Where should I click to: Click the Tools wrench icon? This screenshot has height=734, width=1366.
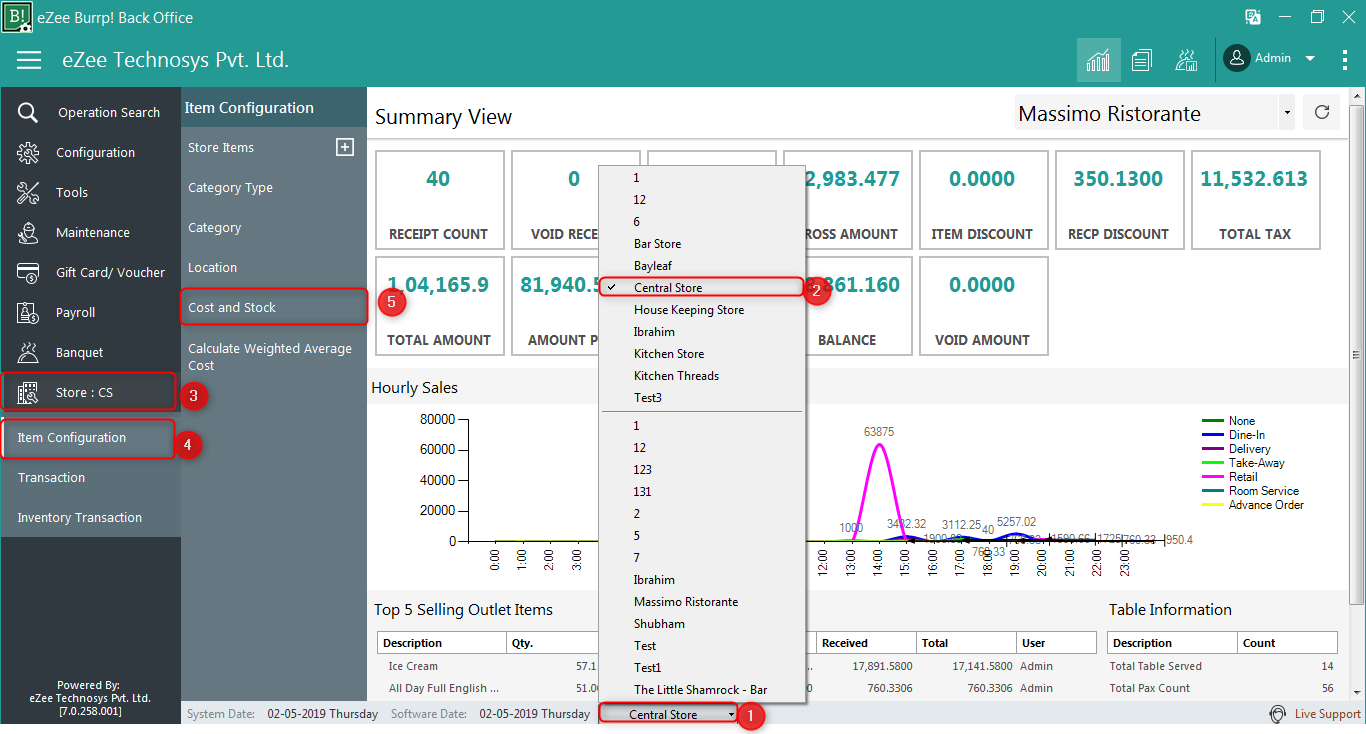(28, 193)
